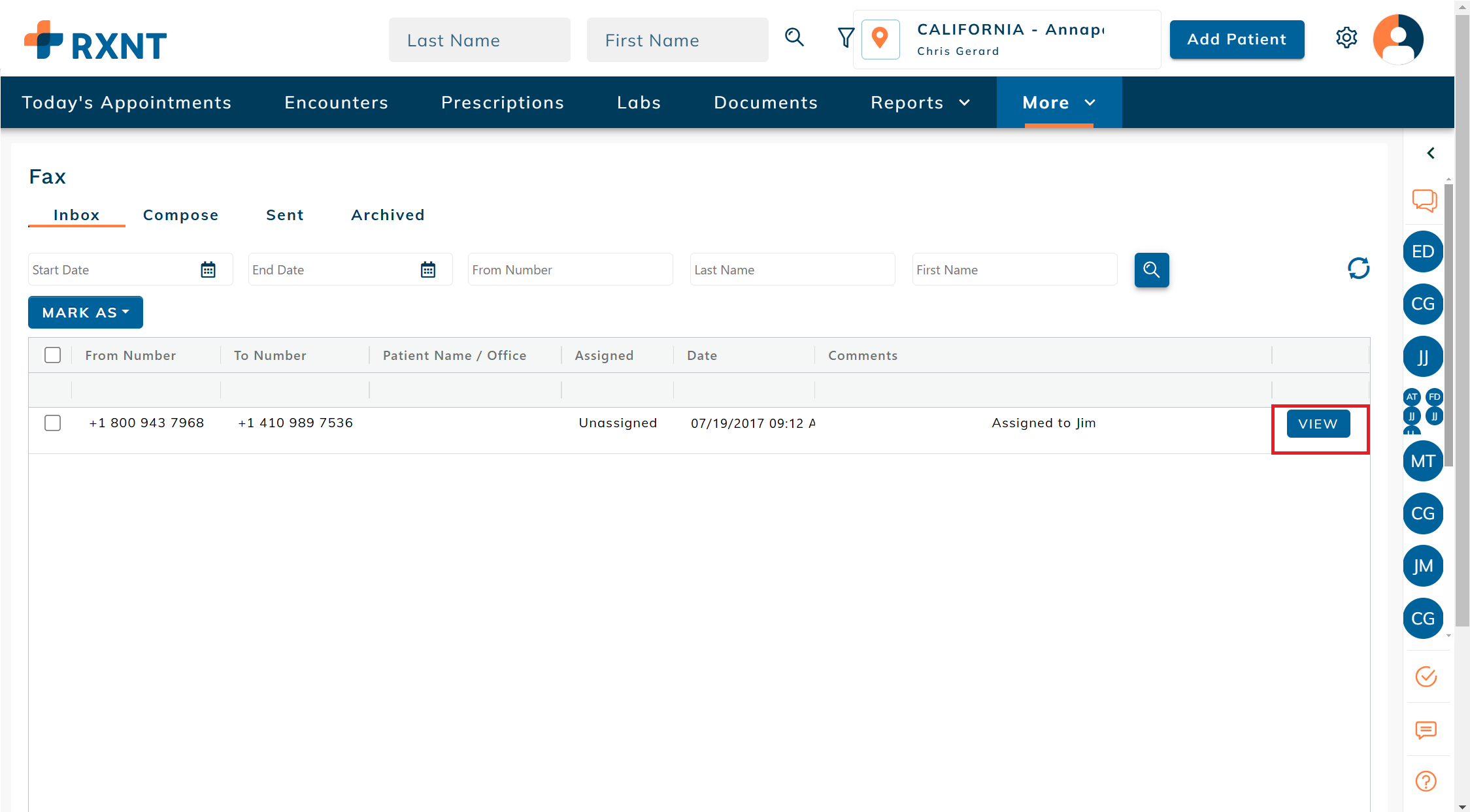Expand the MARK AS dropdown
The height and width of the screenshot is (812, 1470).
[86, 313]
